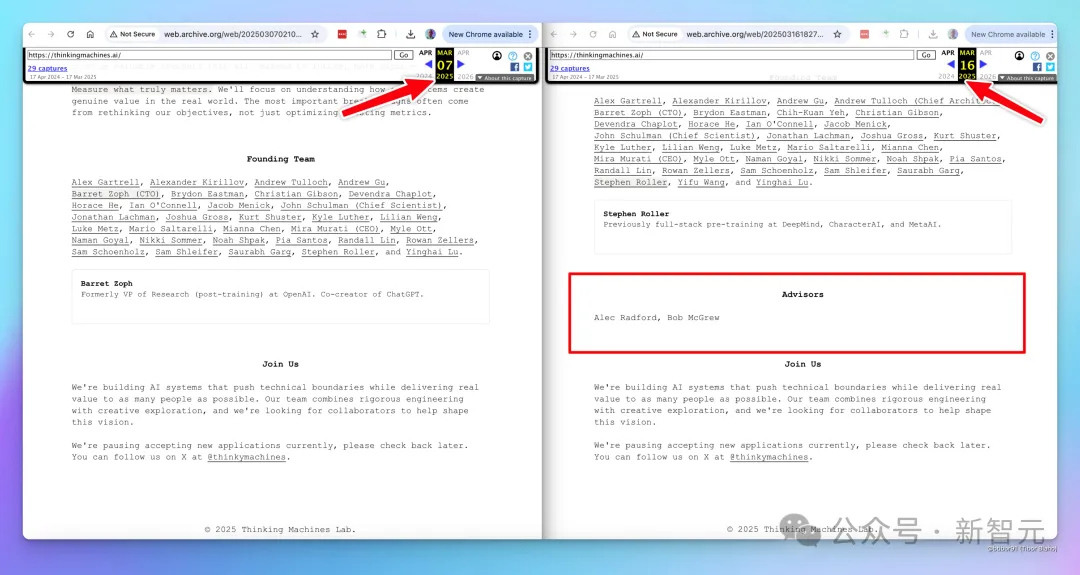Click Mira Murati (CEO) link in right window
The height and width of the screenshot is (575, 1080).
tap(638, 159)
